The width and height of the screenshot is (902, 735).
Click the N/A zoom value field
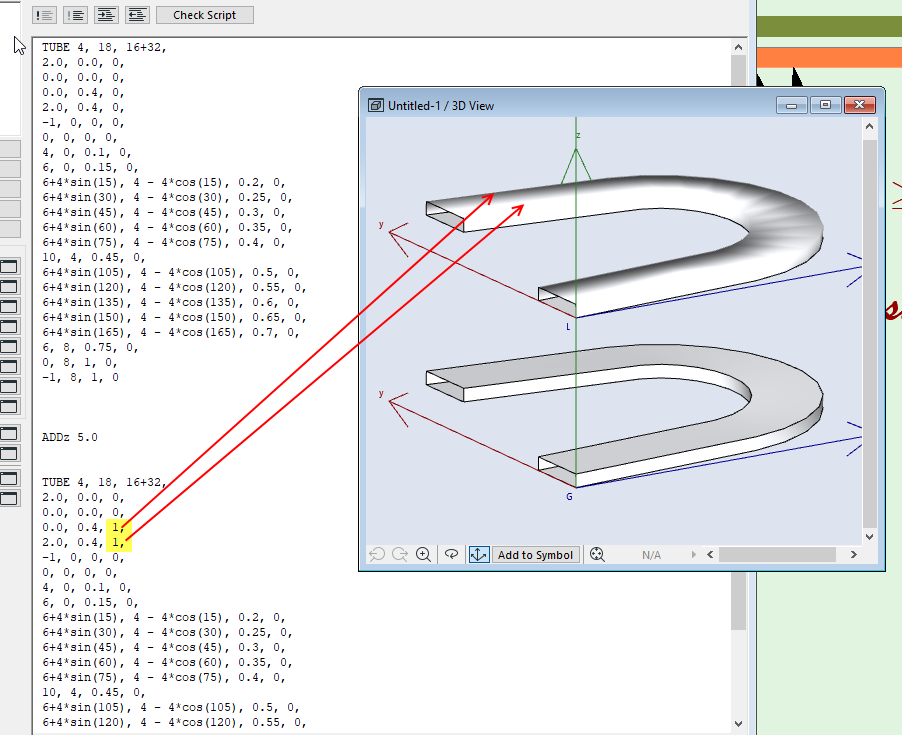click(651, 555)
